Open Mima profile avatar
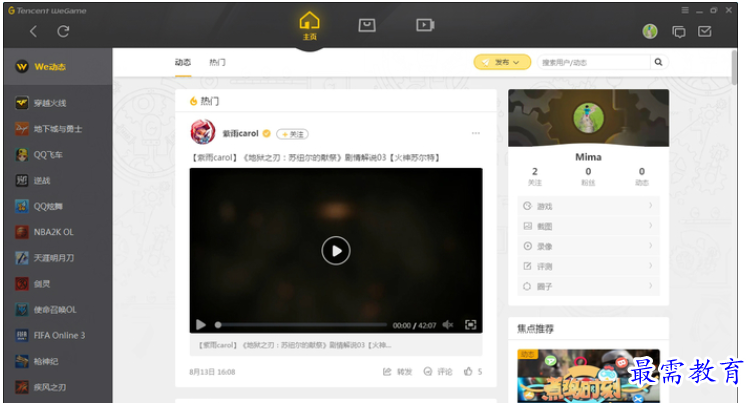The image size is (752, 403). point(588,118)
